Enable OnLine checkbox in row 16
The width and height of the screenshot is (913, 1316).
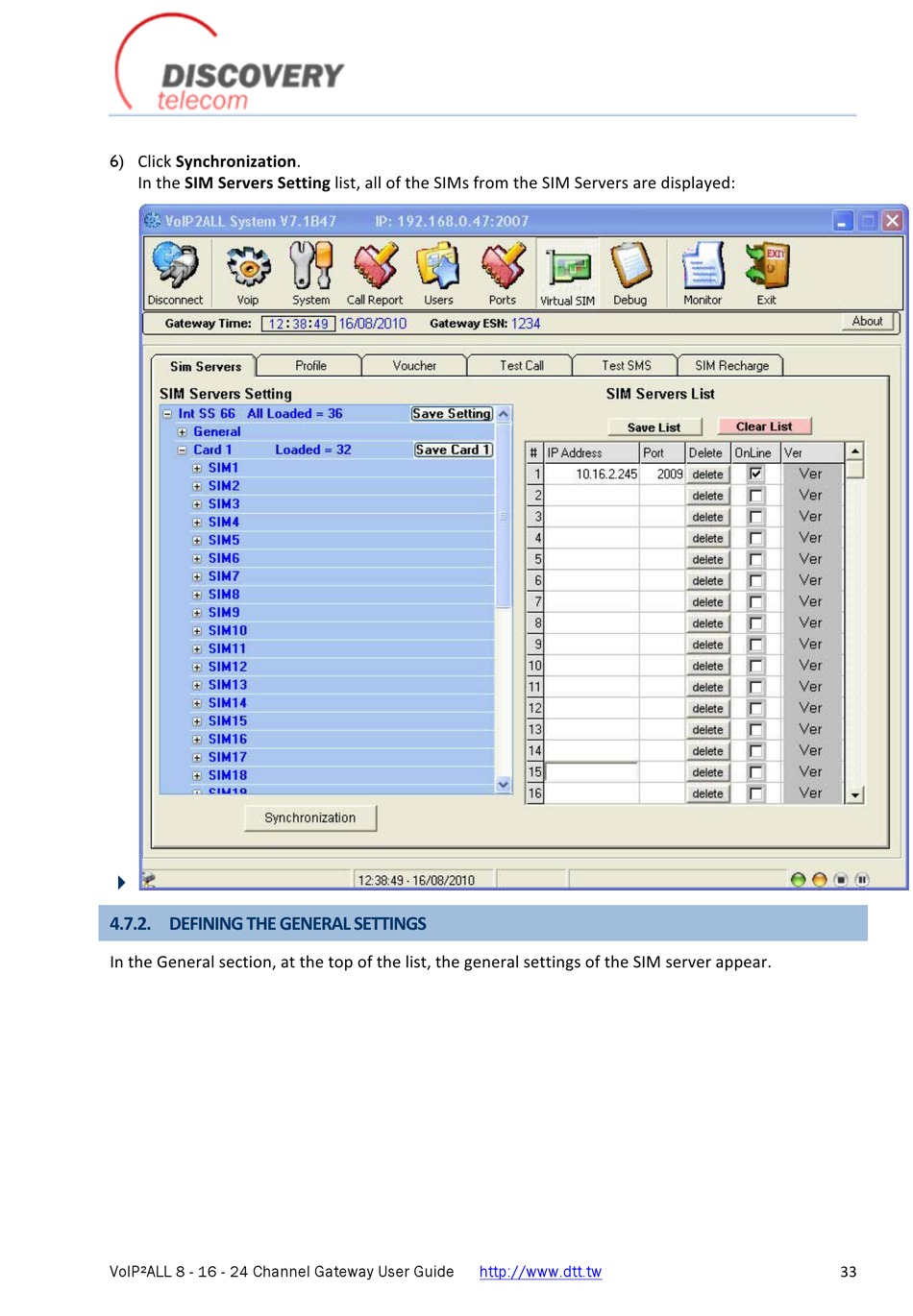point(756,793)
